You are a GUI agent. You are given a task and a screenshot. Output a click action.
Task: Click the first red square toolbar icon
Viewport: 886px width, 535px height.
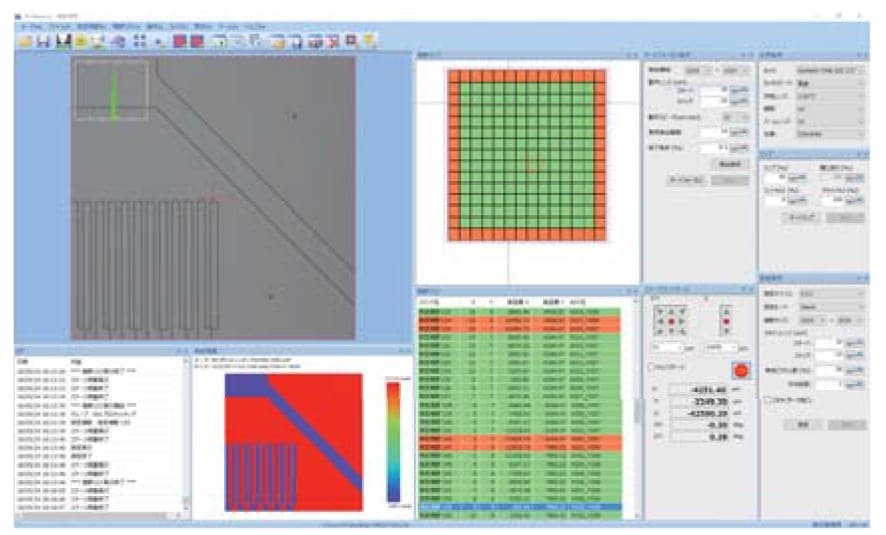[x=181, y=41]
